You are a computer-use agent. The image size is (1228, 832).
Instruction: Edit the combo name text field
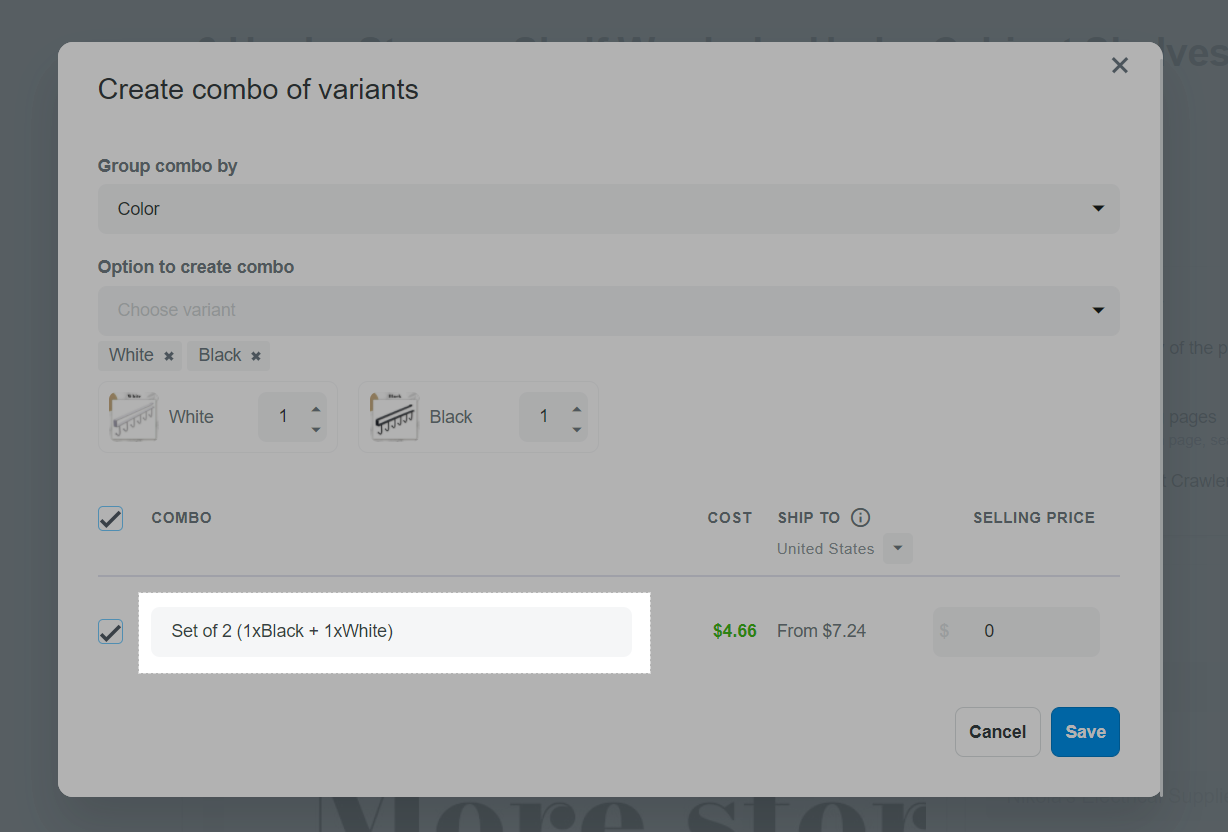pyautogui.click(x=391, y=632)
